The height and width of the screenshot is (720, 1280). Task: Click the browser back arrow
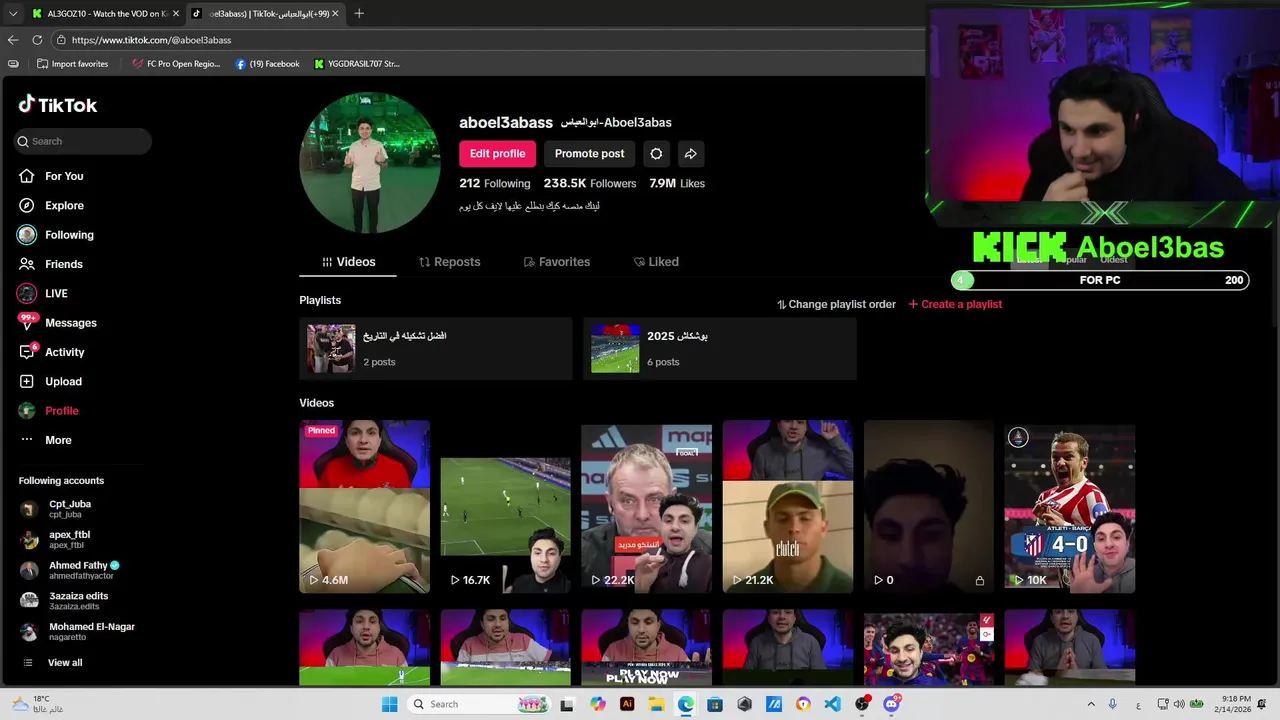13,40
